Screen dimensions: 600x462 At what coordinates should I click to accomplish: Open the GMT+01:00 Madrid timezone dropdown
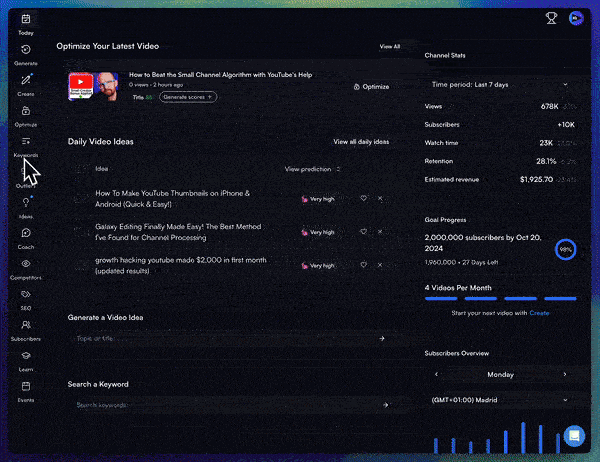(499, 401)
